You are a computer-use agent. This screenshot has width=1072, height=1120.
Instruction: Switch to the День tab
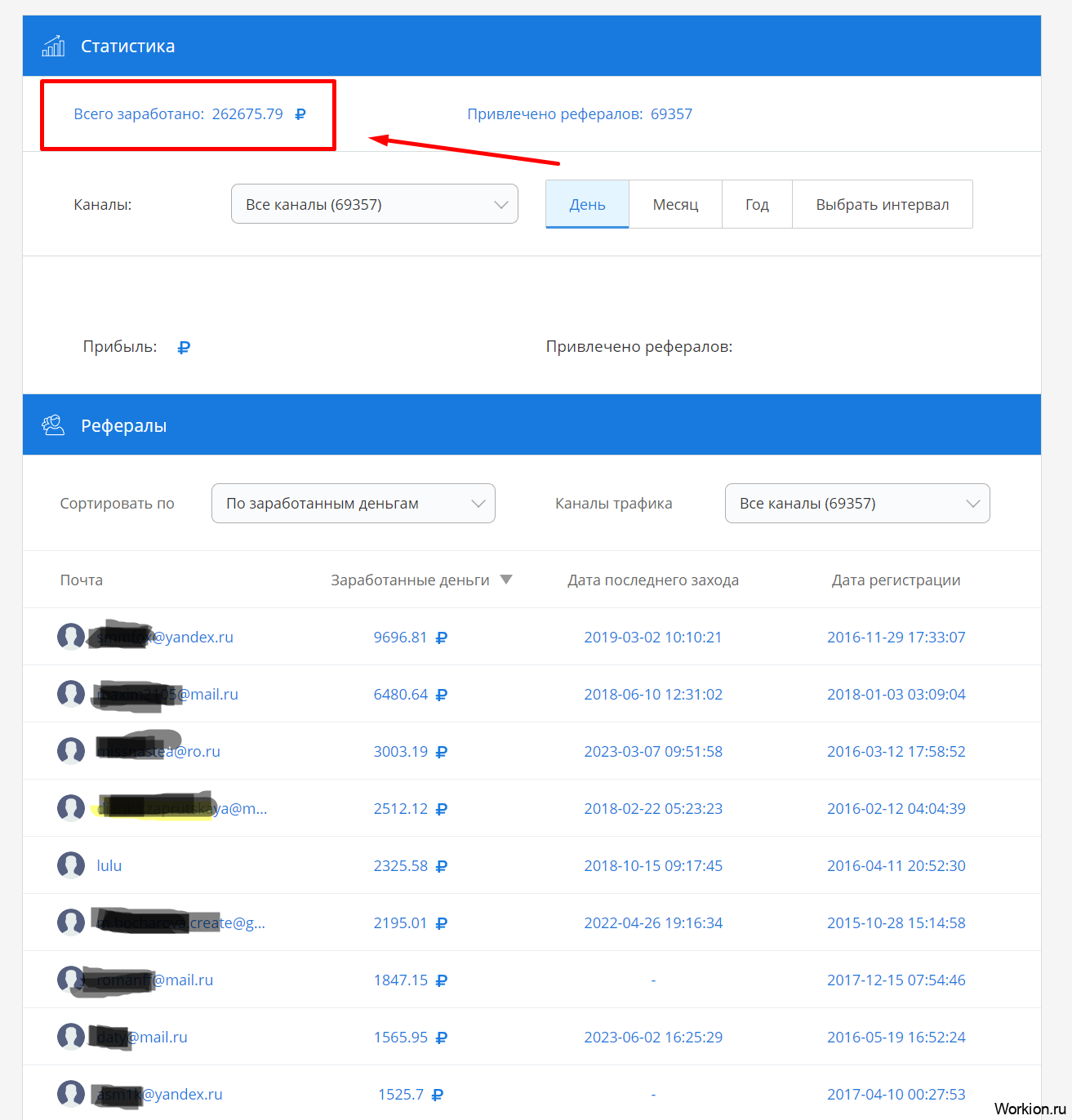click(587, 204)
